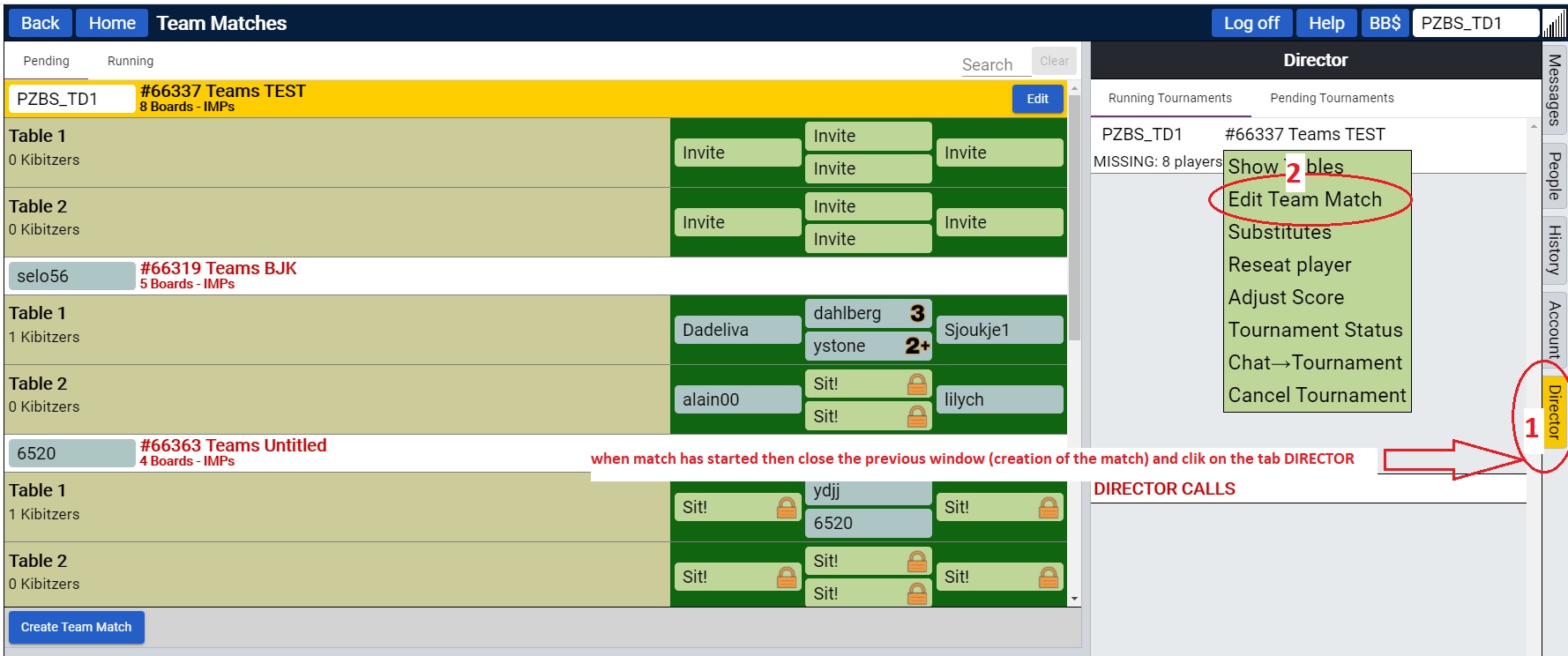
Task: Open the Account side tab
Action: [1554, 329]
